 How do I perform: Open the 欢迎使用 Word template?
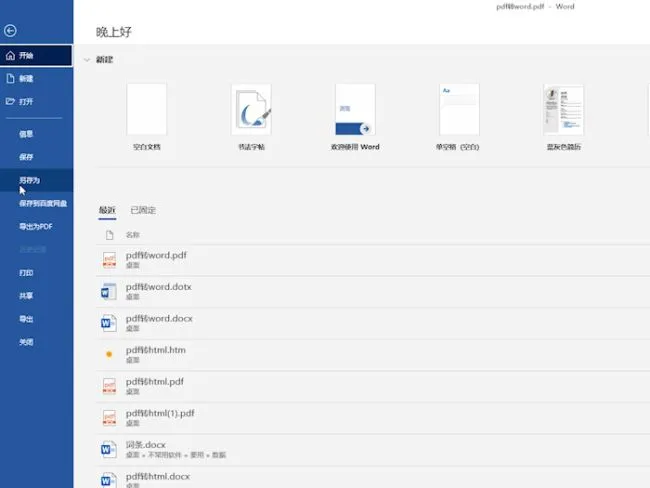355,117
